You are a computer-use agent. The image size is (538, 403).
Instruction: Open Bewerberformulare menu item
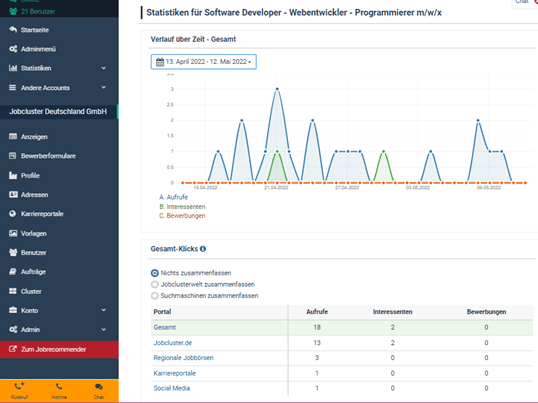[x=48, y=156]
